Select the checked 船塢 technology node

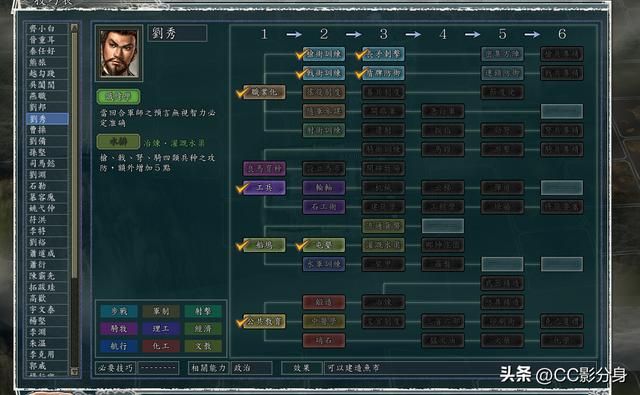tap(264, 245)
